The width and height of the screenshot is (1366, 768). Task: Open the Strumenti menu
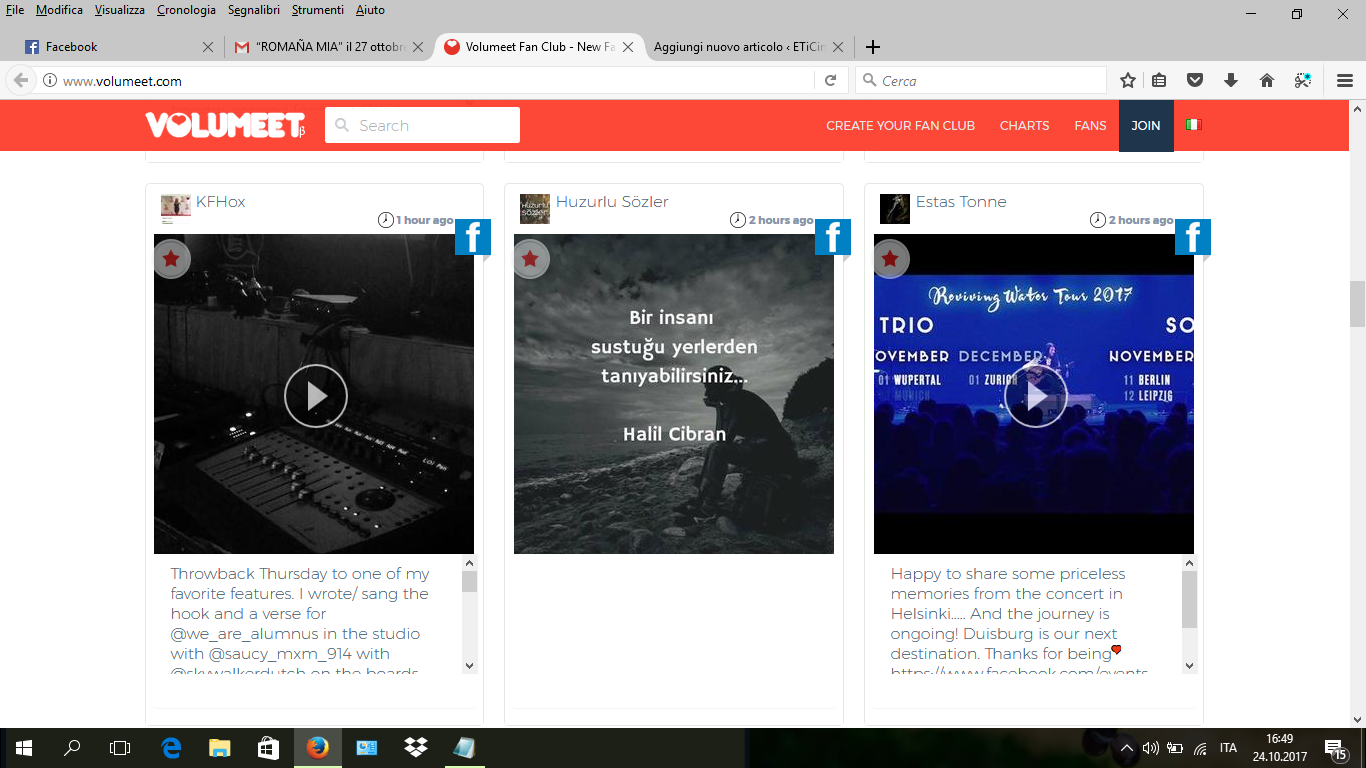click(x=318, y=10)
